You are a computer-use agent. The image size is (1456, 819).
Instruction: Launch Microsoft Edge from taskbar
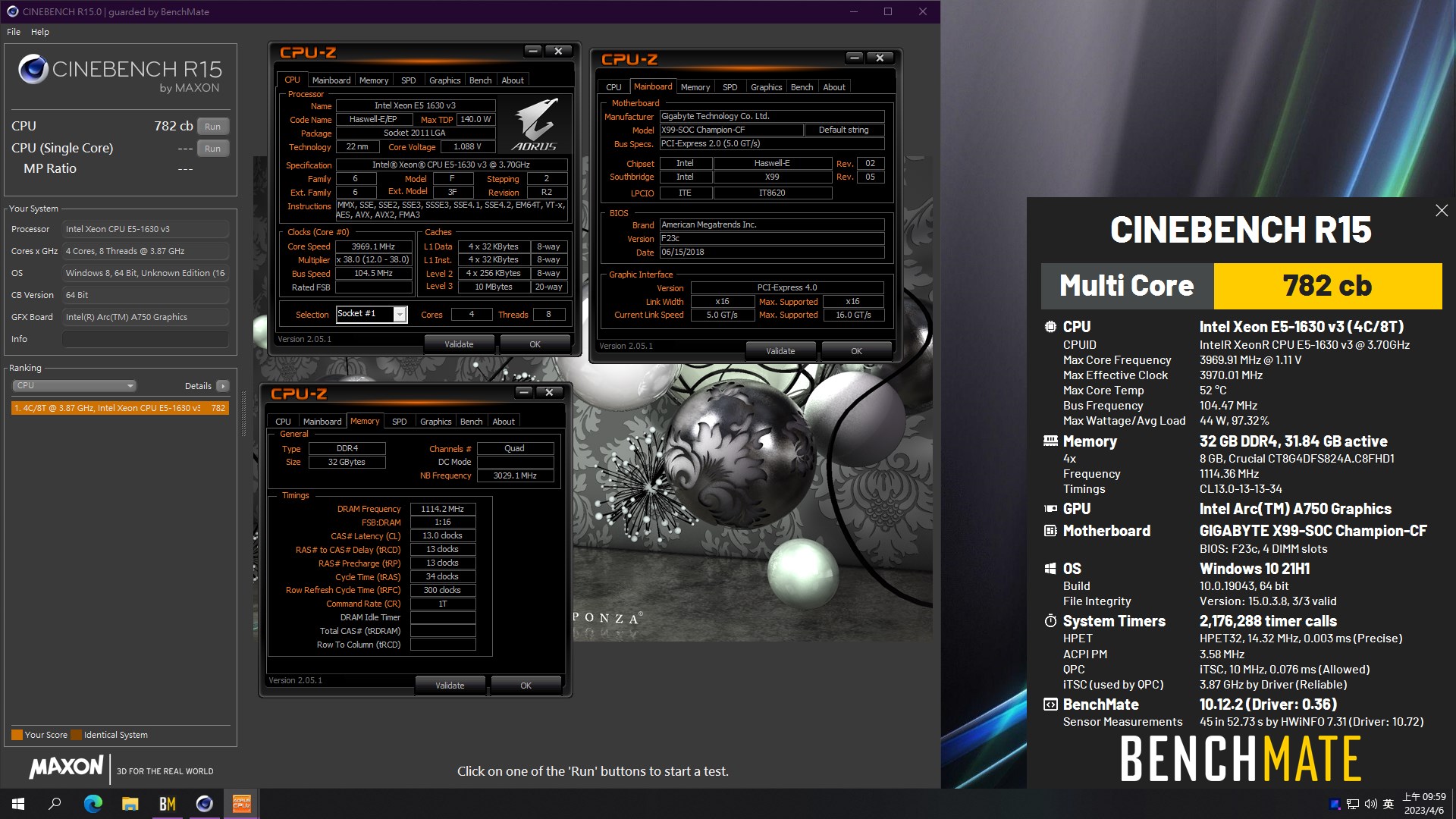click(93, 804)
